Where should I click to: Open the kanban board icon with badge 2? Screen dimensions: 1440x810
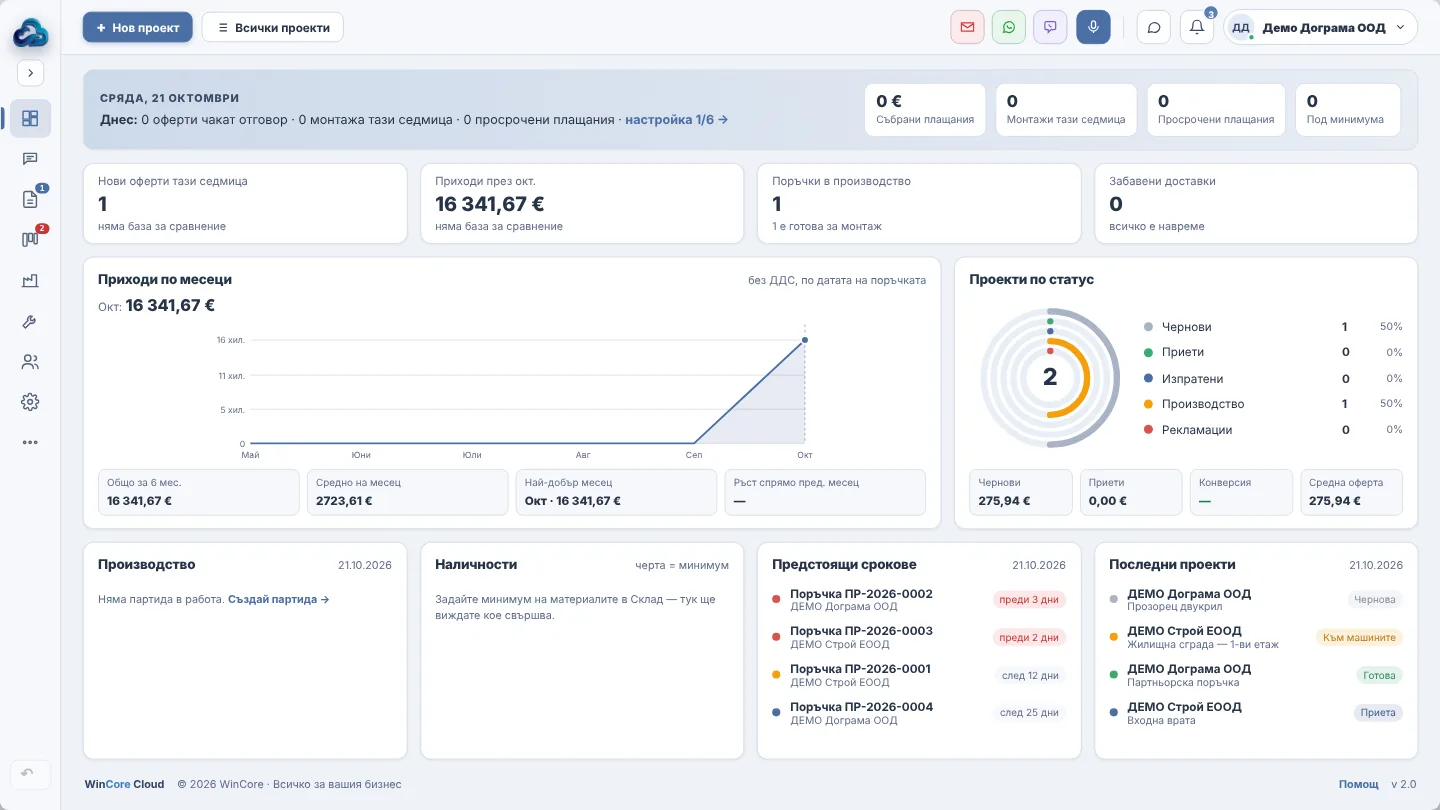(x=30, y=240)
